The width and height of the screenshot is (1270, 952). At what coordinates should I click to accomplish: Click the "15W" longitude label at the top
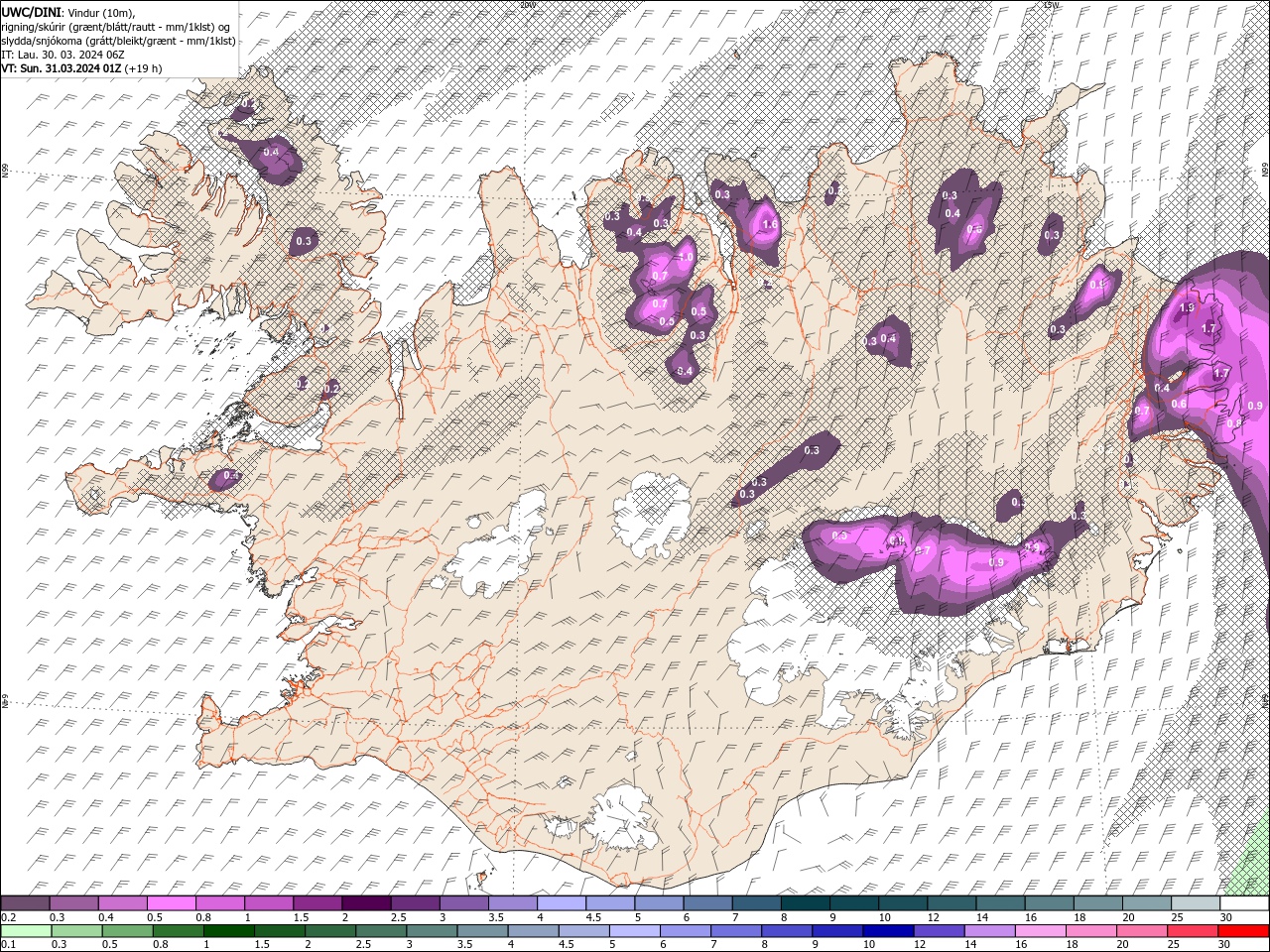pyautogui.click(x=1051, y=5)
